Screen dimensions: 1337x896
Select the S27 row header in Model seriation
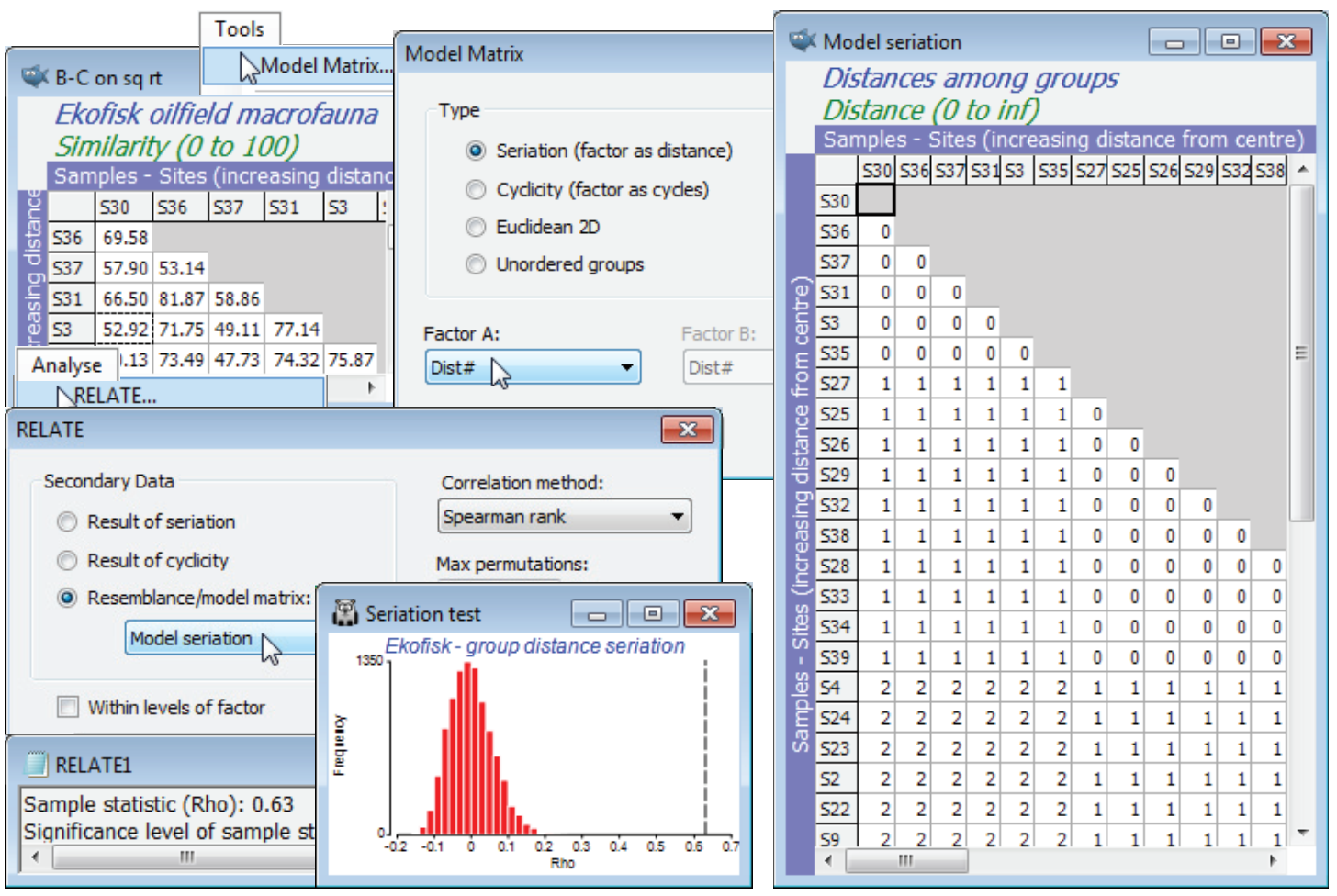click(x=835, y=384)
